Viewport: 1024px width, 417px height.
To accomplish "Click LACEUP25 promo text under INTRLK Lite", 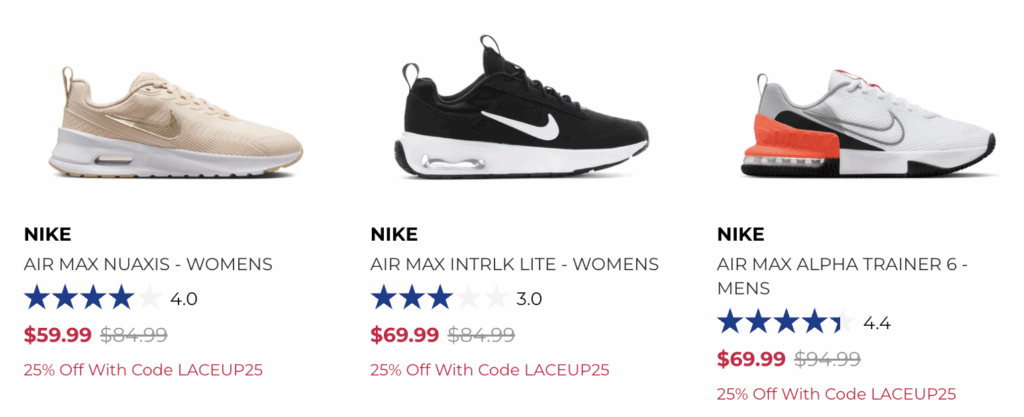I will pos(490,369).
